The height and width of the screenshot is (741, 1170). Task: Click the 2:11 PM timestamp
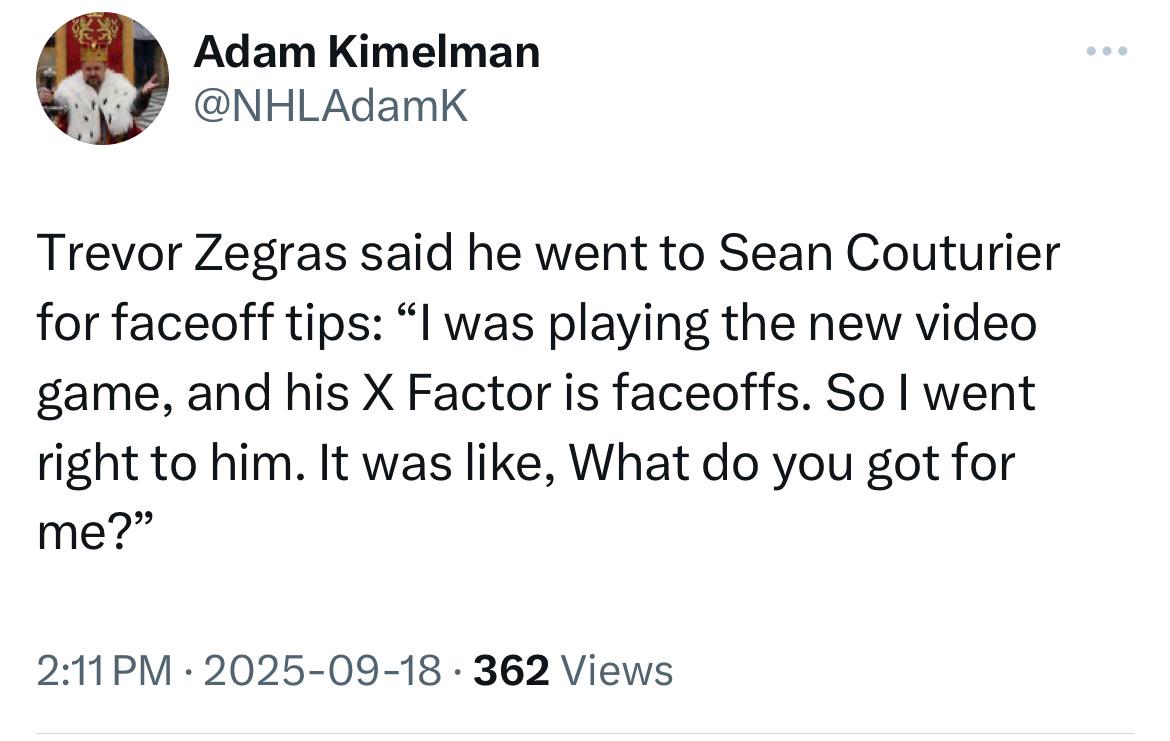click(104, 670)
